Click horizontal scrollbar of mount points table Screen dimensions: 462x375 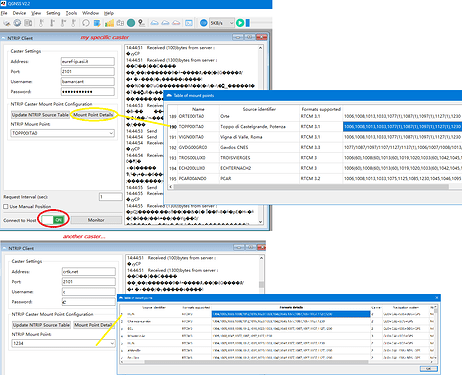click(310, 187)
